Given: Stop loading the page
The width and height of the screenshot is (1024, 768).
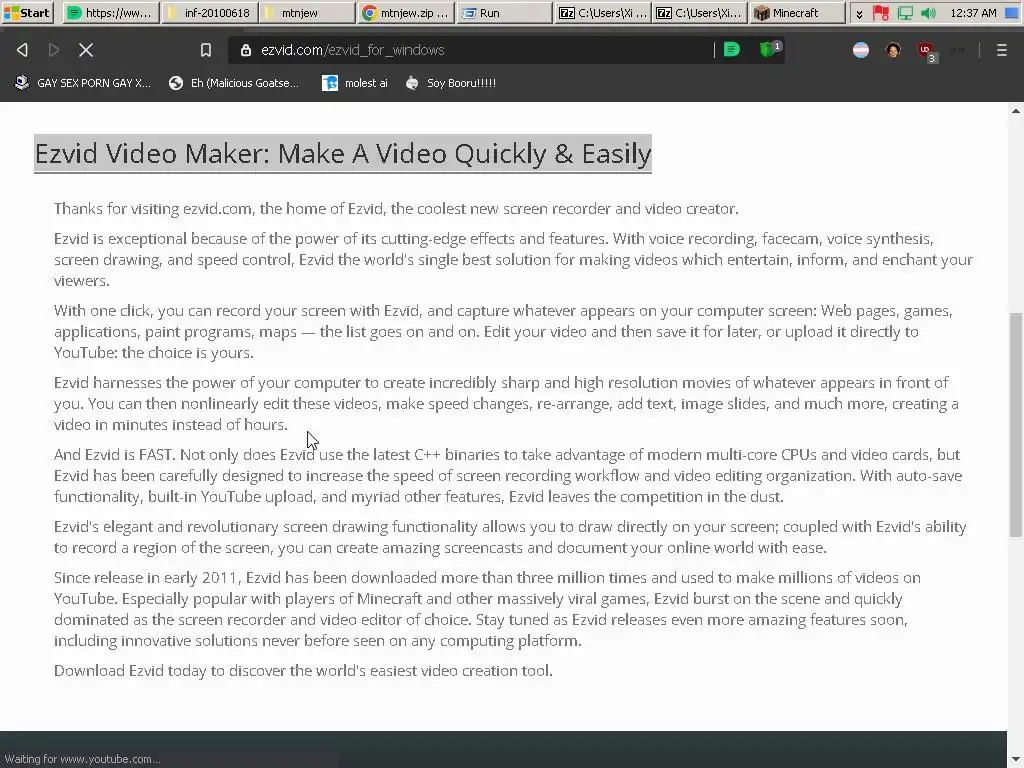Looking at the screenshot, I should [86, 50].
